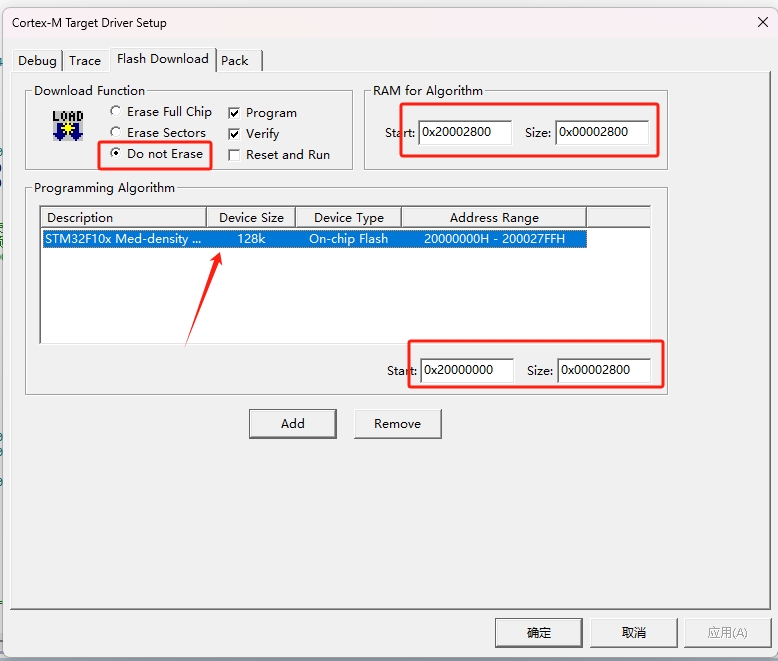
Task: Open the Pack tab
Action: pyautogui.click(x=235, y=61)
